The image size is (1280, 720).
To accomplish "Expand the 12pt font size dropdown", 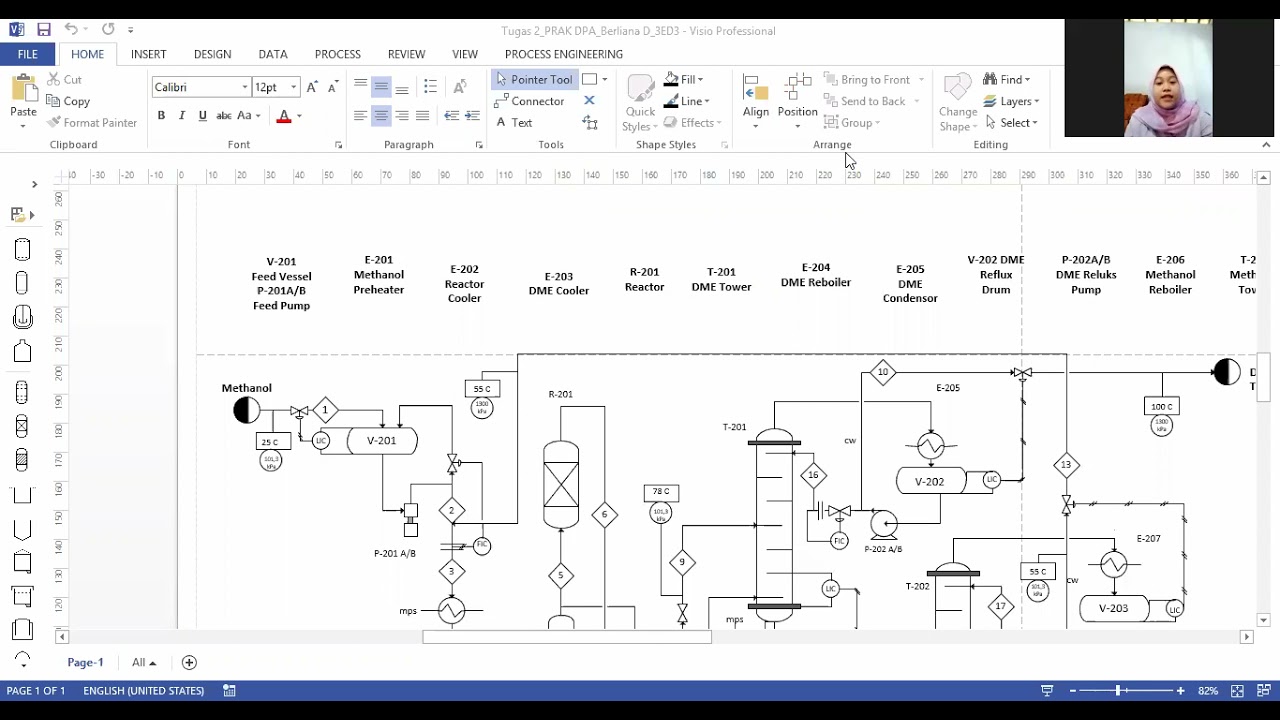I will 293,87.
